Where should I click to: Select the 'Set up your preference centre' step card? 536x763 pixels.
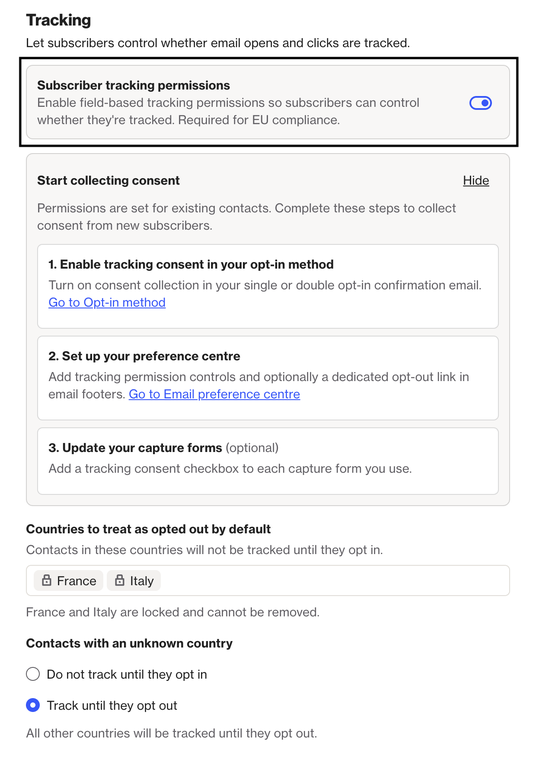point(268,378)
